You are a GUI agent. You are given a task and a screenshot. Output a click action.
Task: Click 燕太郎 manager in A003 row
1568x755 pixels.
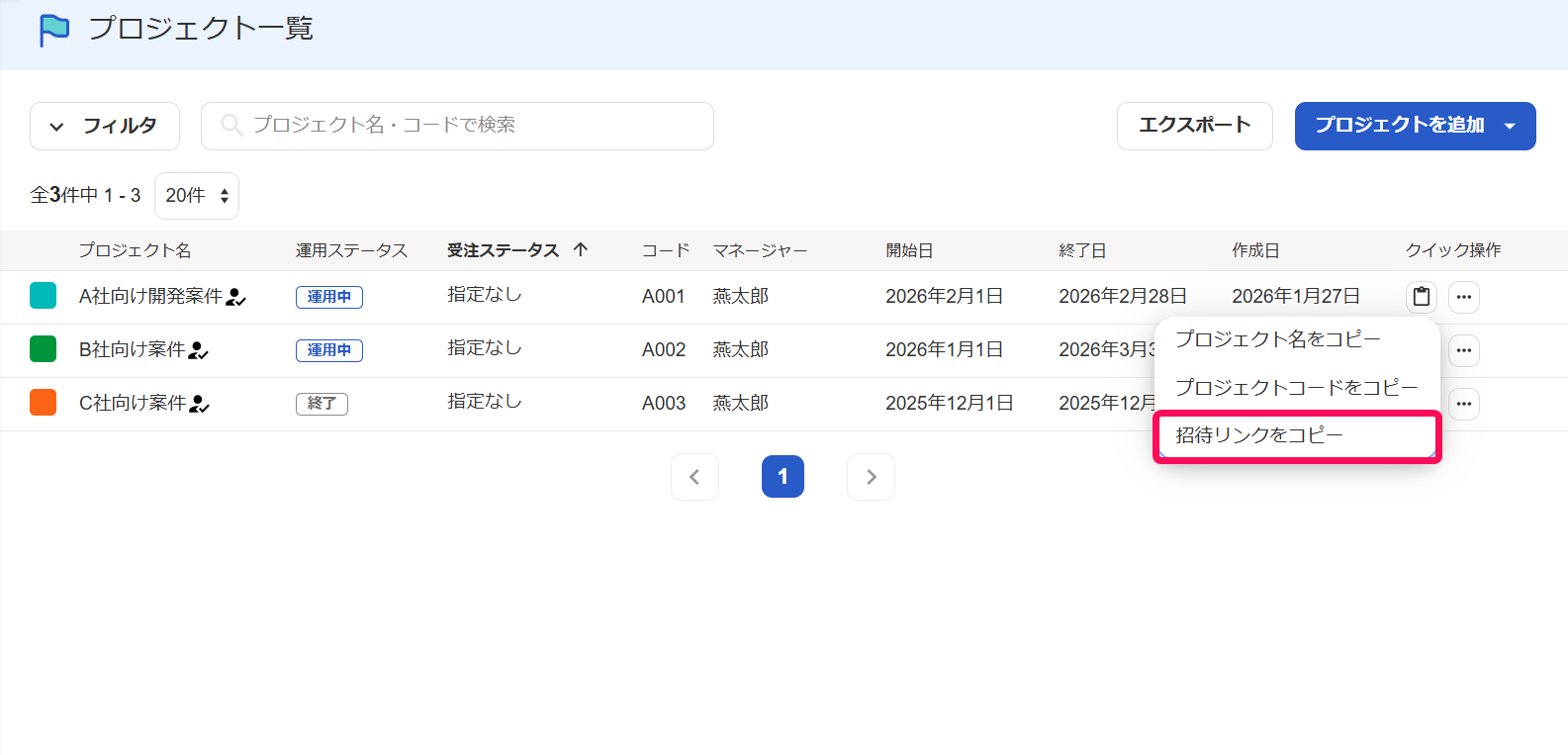coord(741,404)
